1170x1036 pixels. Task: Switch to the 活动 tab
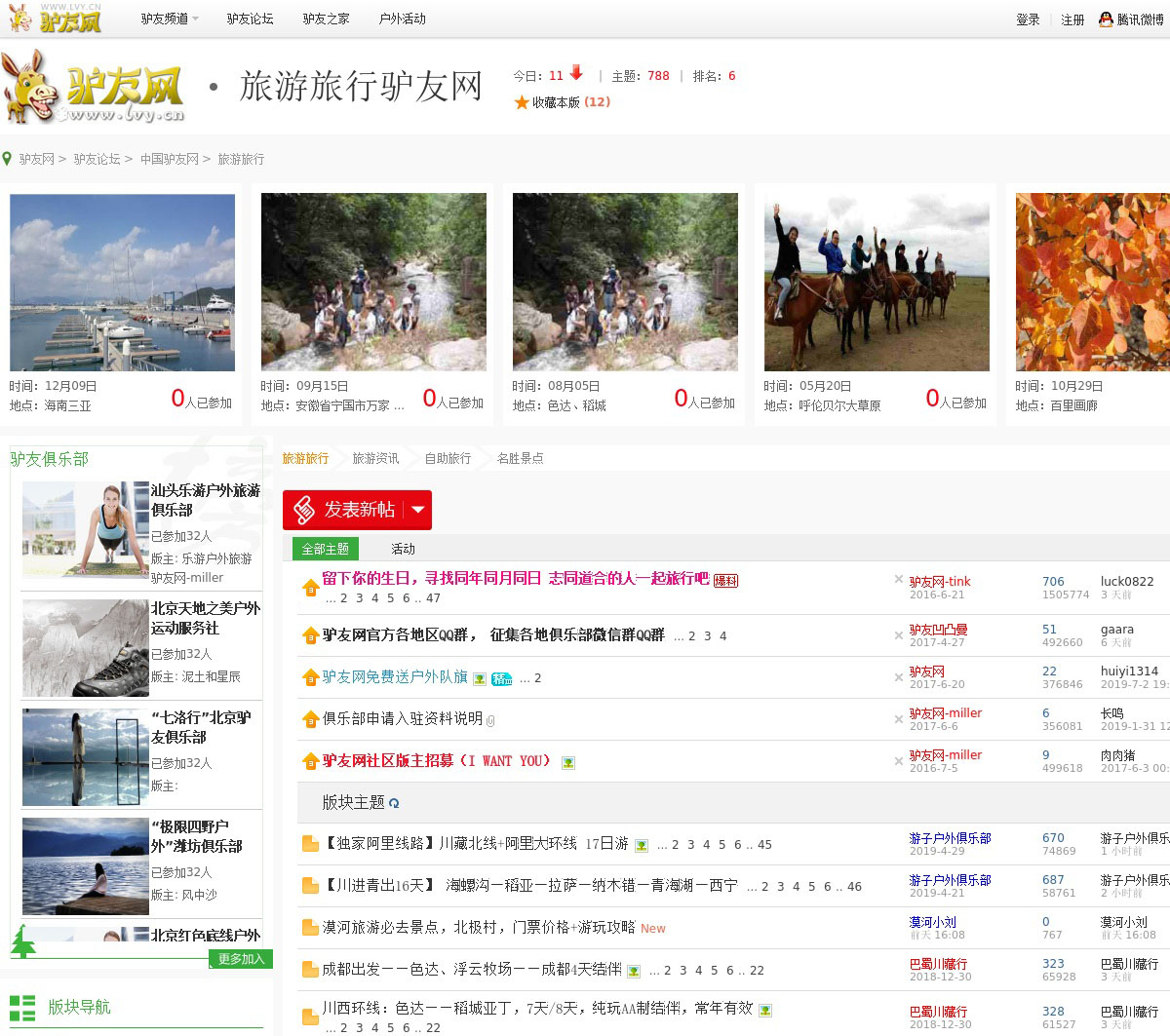[403, 549]
